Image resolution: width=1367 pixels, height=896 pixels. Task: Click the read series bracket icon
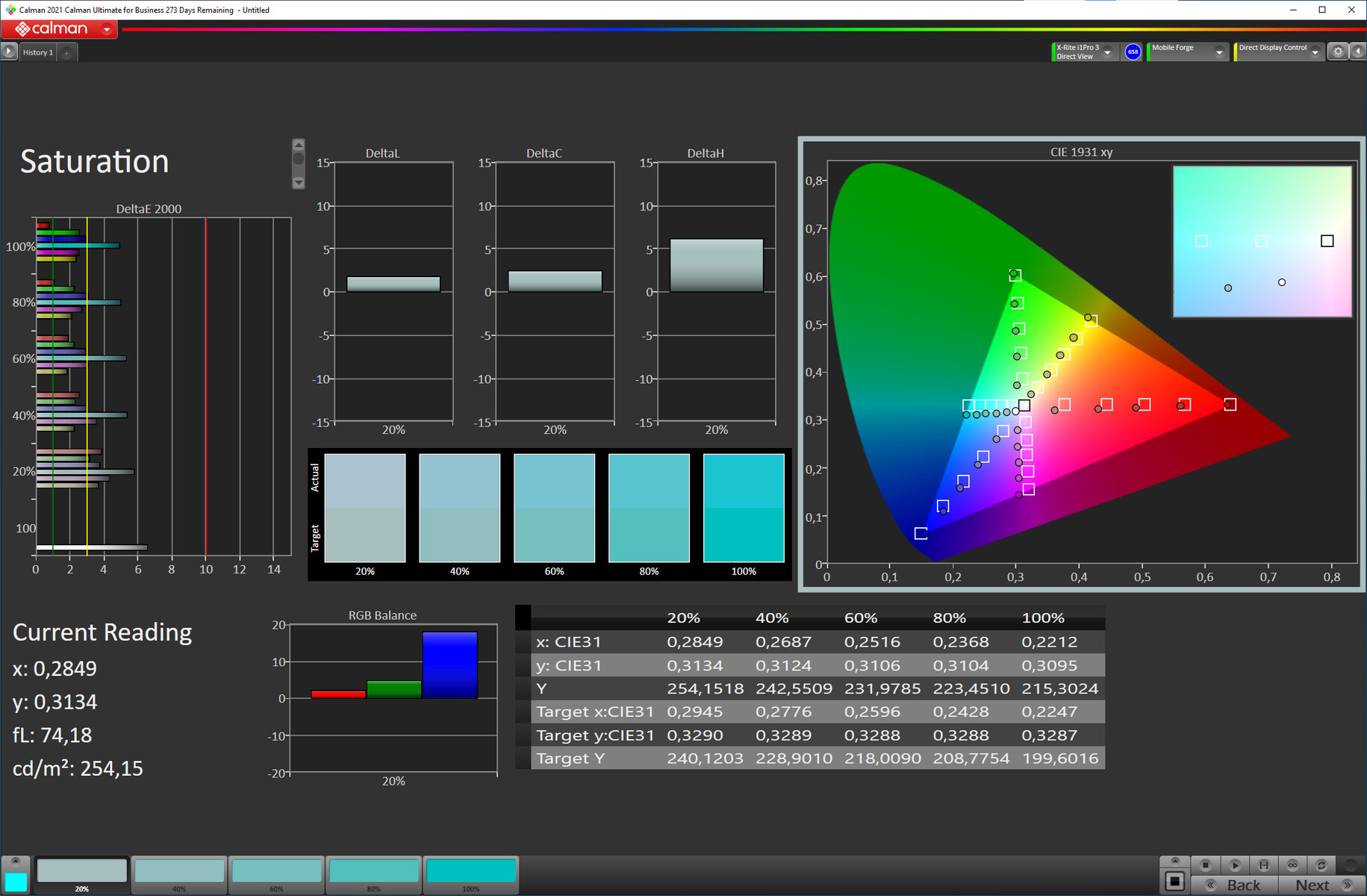[x=1263, y=865]
